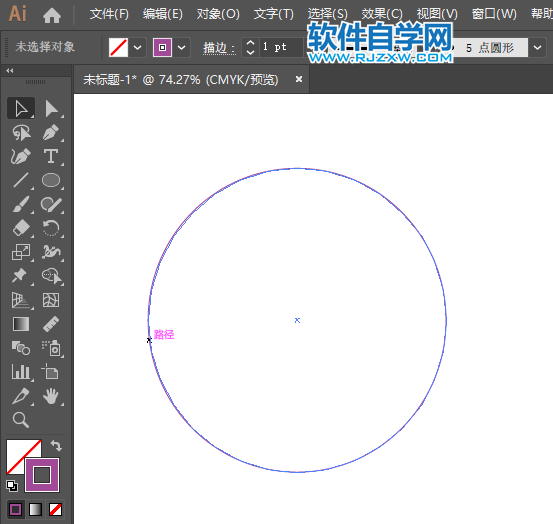Open the 描边 stroke panel link
553x524 pixels.
pos(219,48)
